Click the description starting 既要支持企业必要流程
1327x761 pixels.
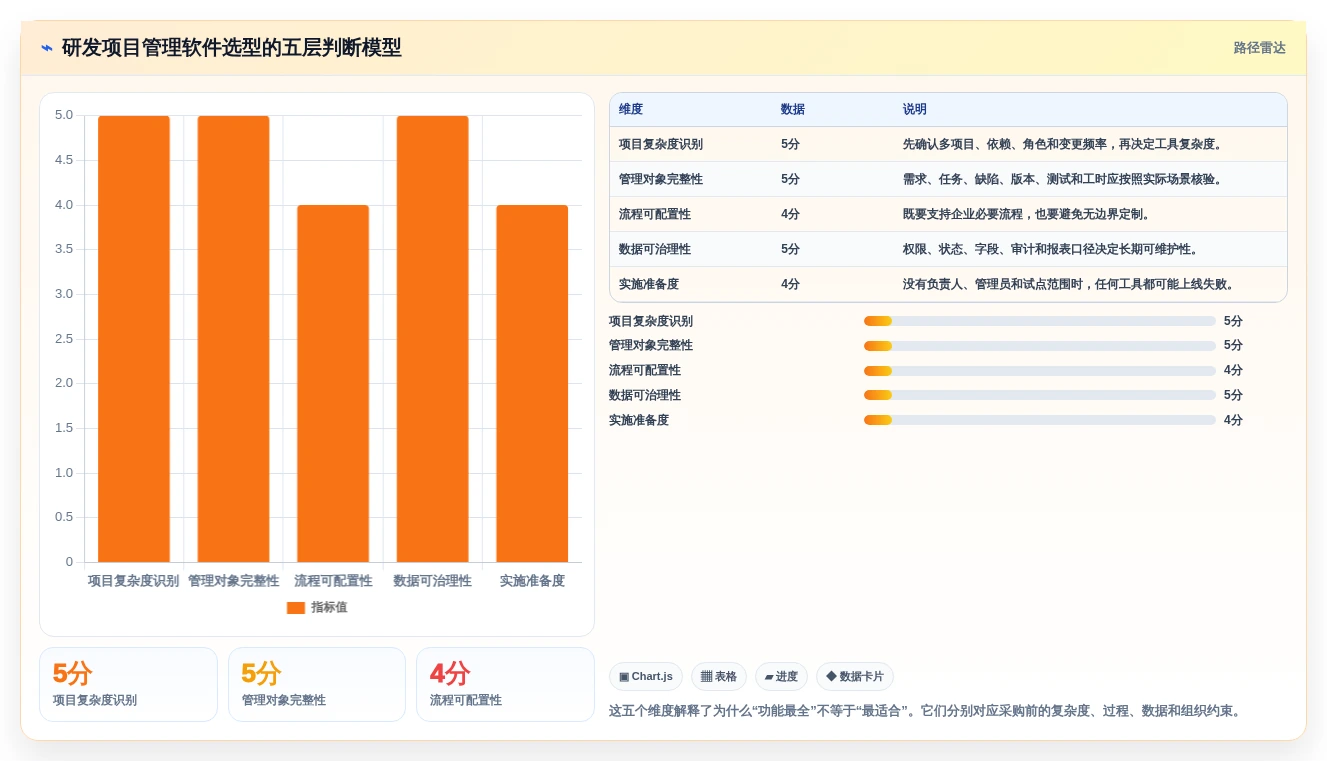pyautogui.click(x=1027, y=214)
